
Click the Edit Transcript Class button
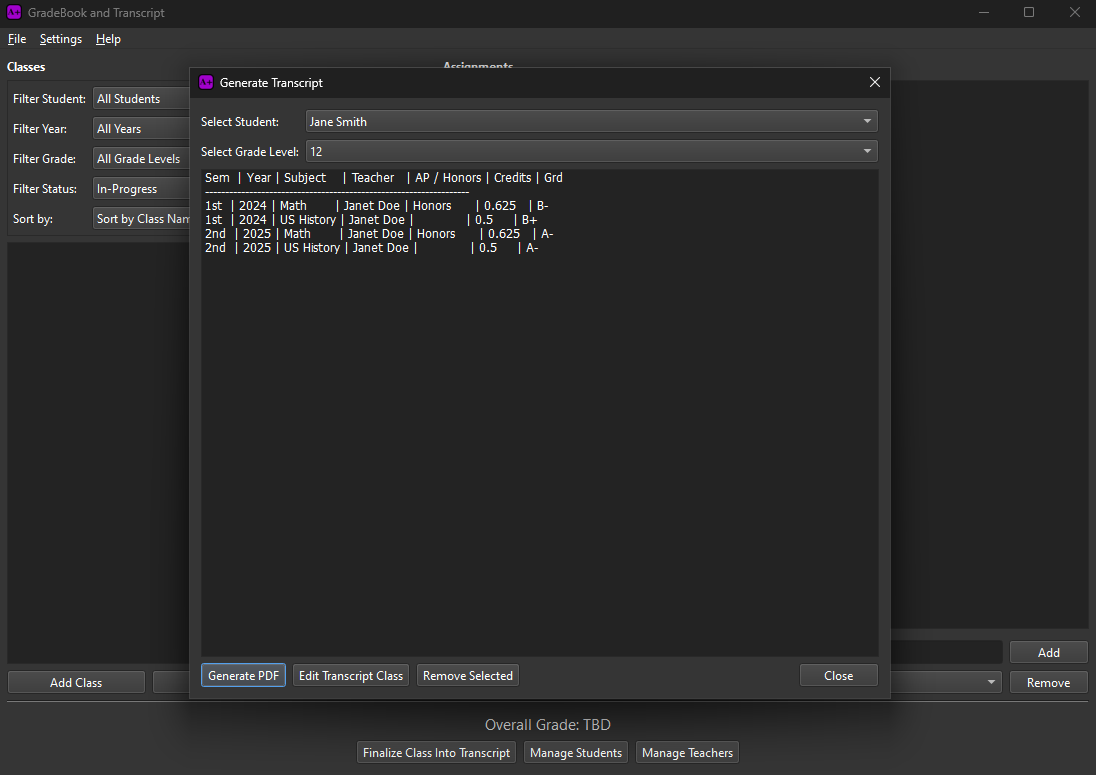coord(351,676)
